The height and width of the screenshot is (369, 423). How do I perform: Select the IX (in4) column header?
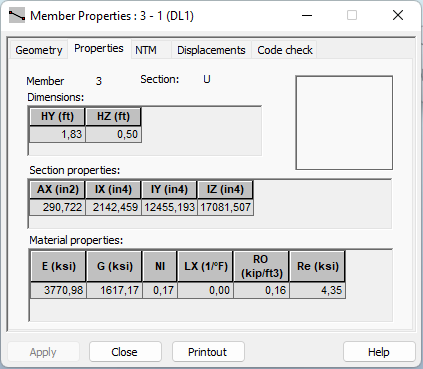[x=113, y=189]
